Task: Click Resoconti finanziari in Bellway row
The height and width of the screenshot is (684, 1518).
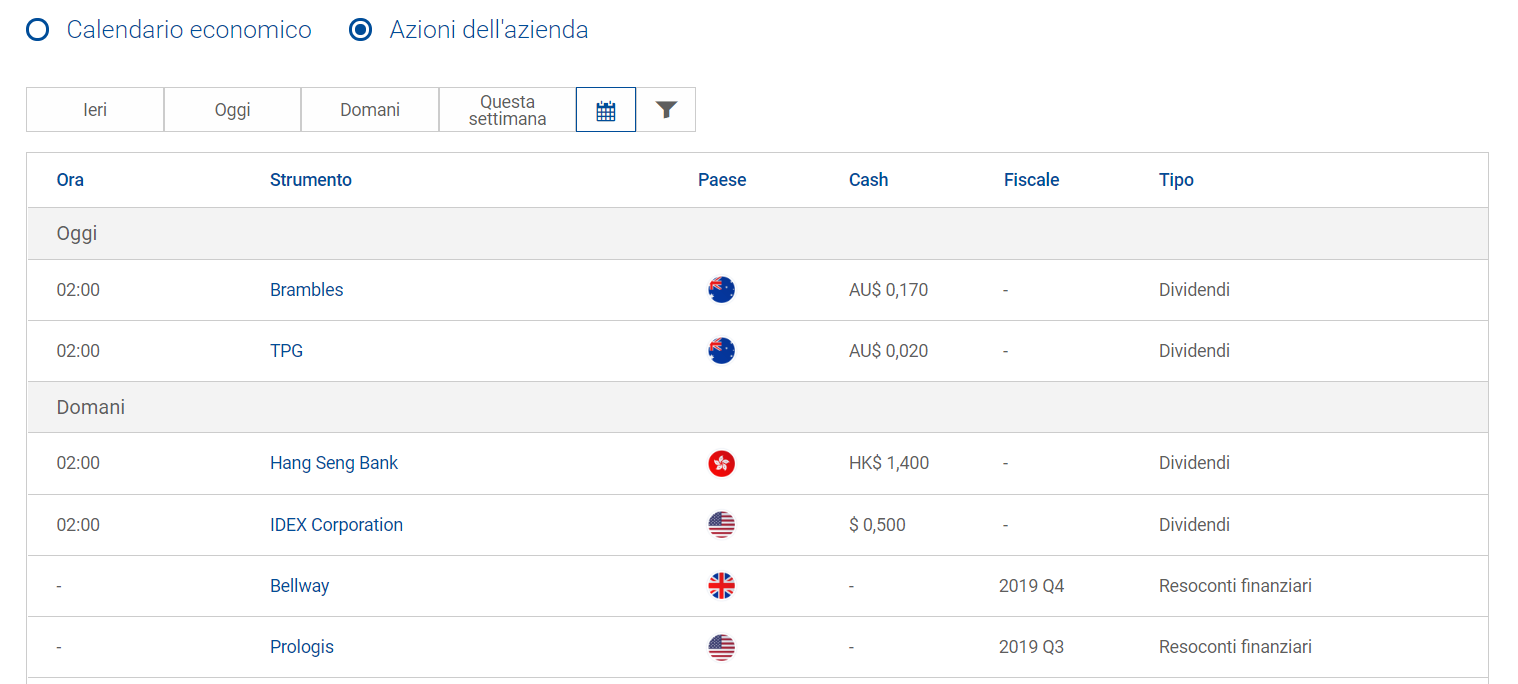Action: pos(1235,586)
